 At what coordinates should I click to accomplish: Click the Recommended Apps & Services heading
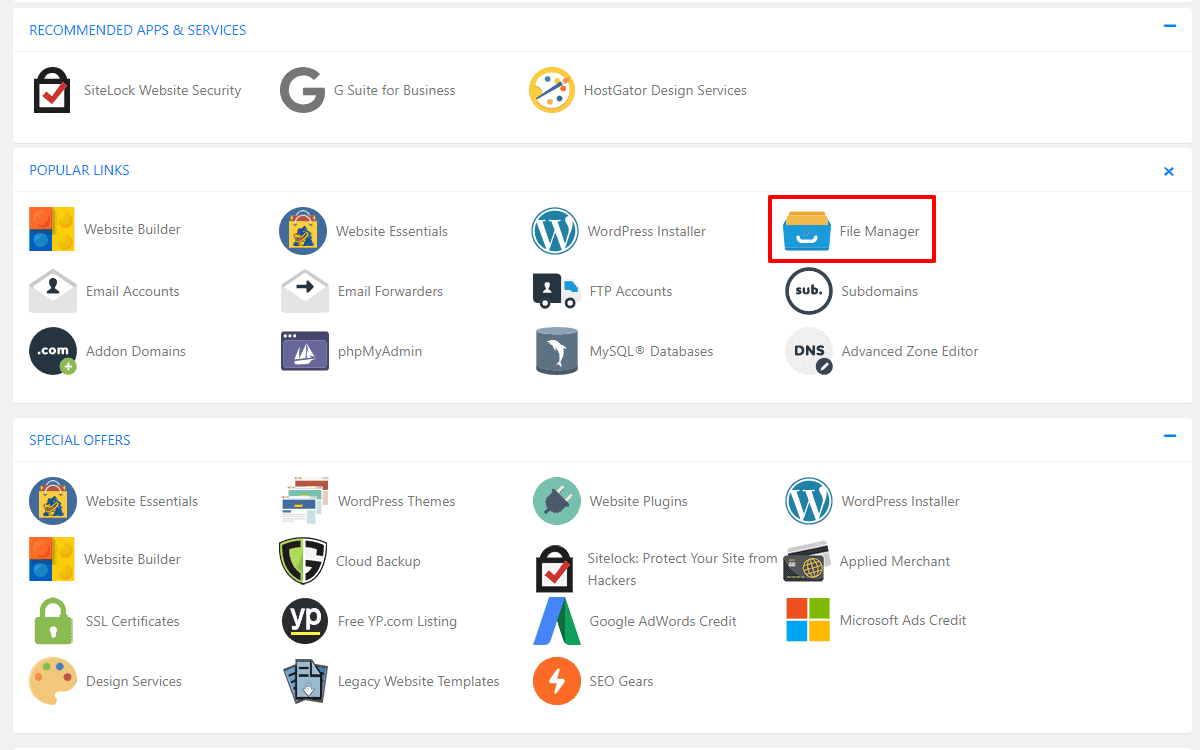138,30
